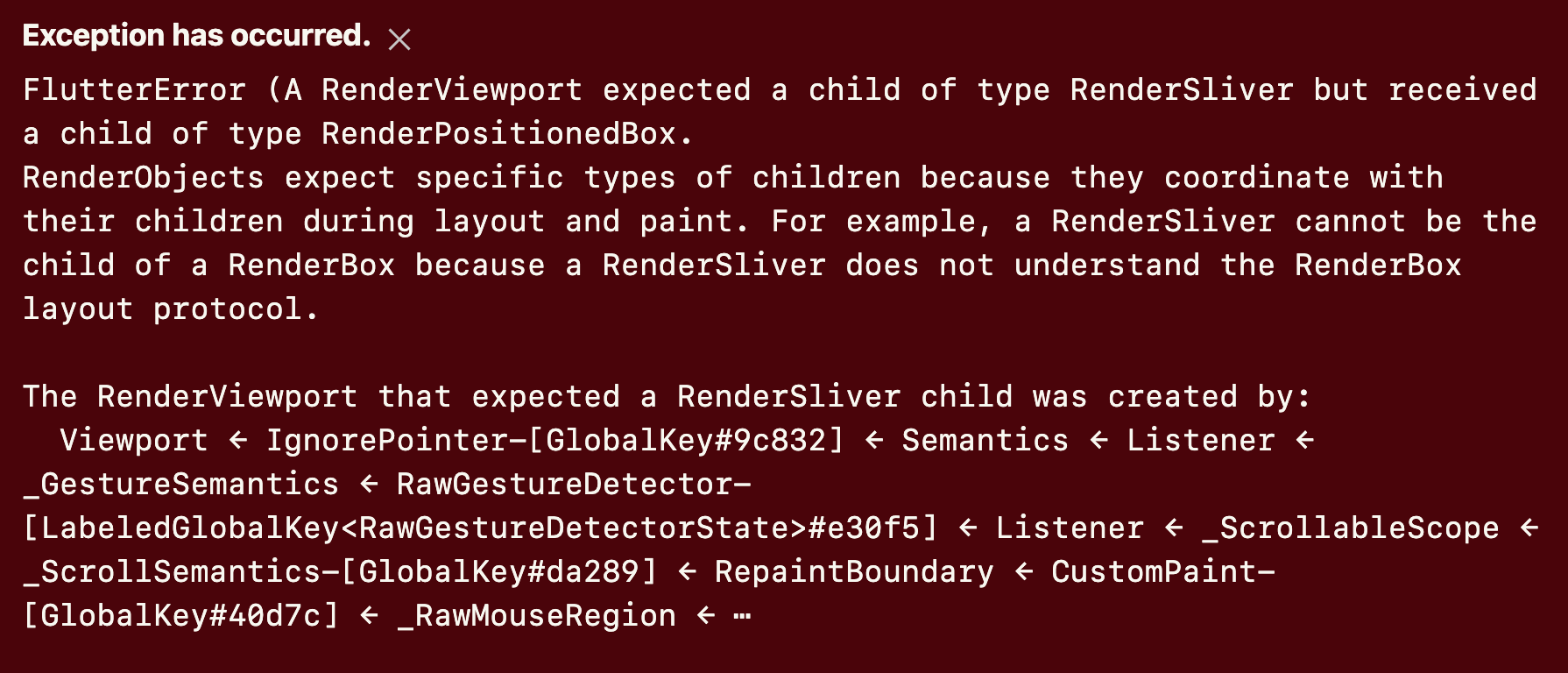Click RenderPositionedBox in the error text
Viewport: 1568px width, 673px height.
498,133
